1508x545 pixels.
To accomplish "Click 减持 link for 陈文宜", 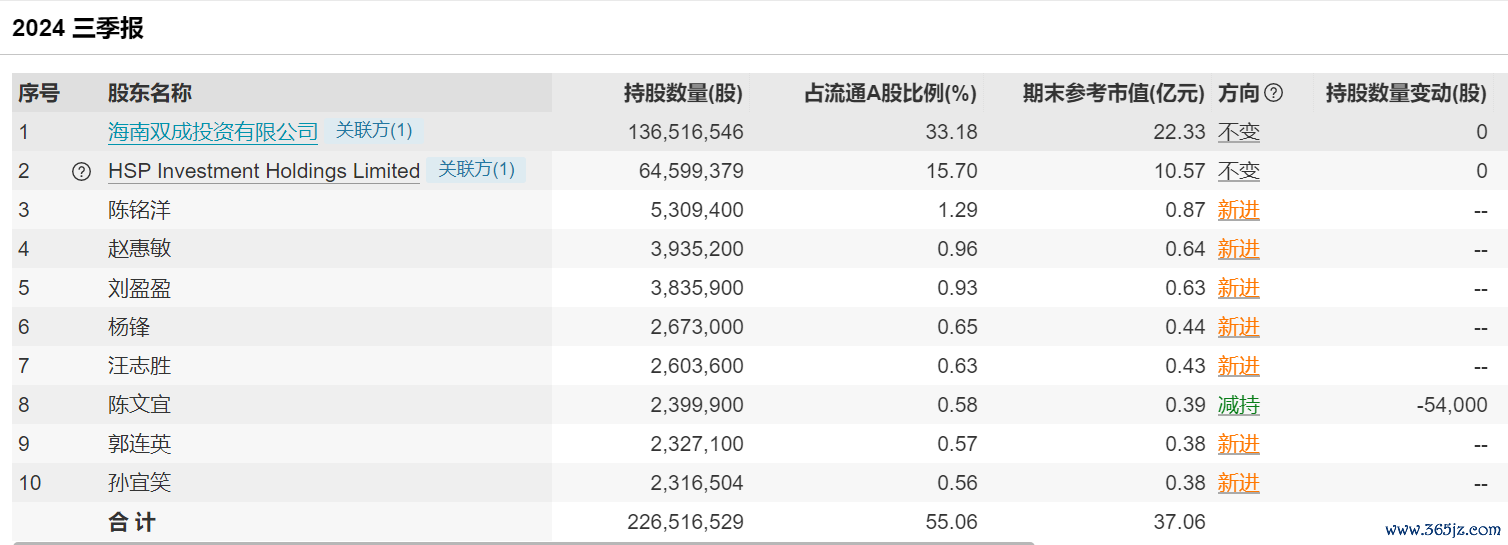I will tap(1238, 405).
